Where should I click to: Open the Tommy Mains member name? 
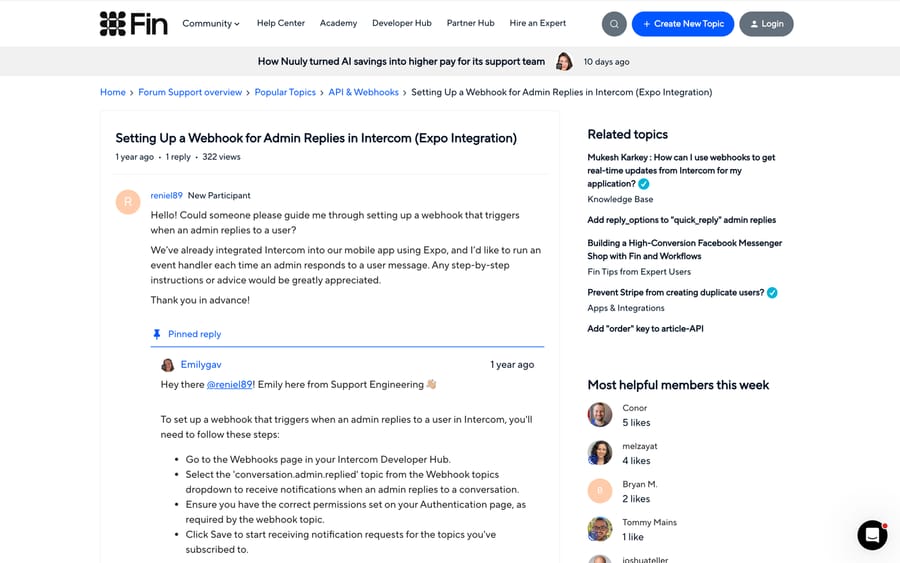tap(650, 523)
